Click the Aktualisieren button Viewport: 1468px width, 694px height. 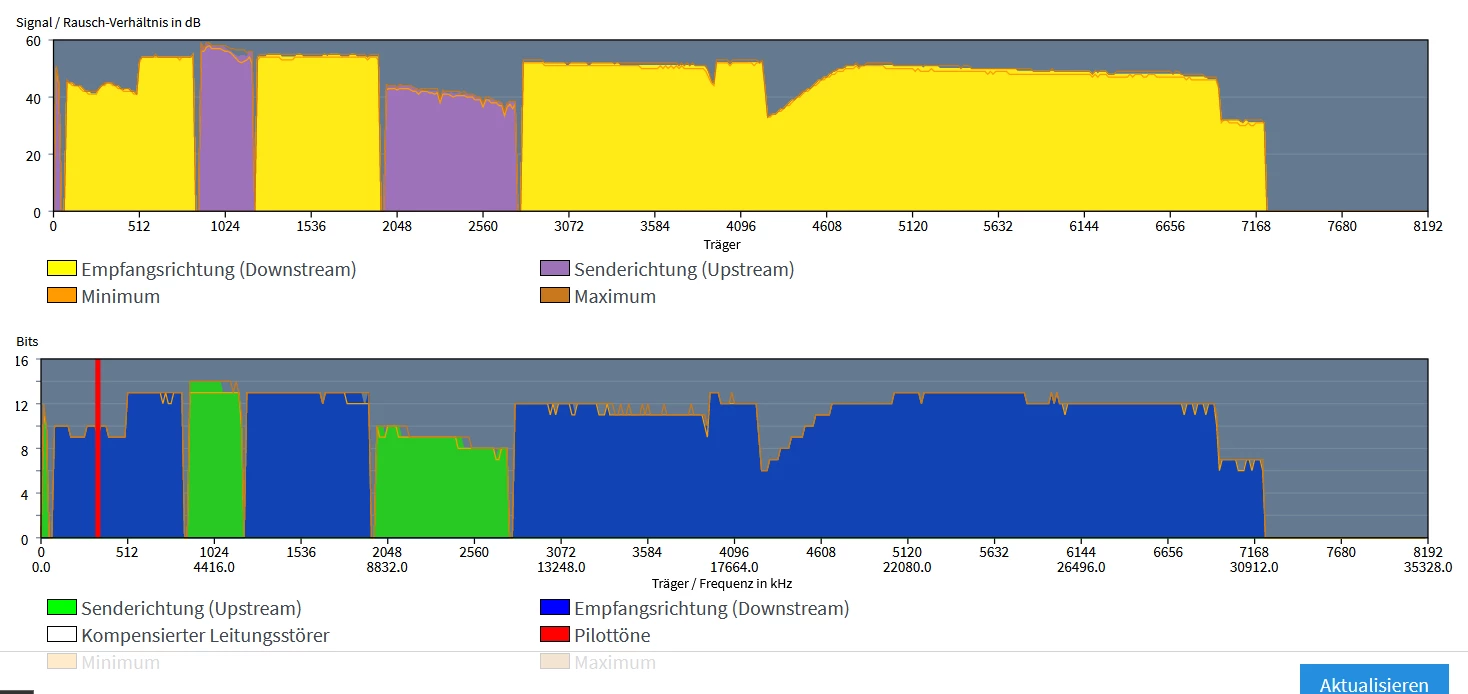click(1374, 681)
